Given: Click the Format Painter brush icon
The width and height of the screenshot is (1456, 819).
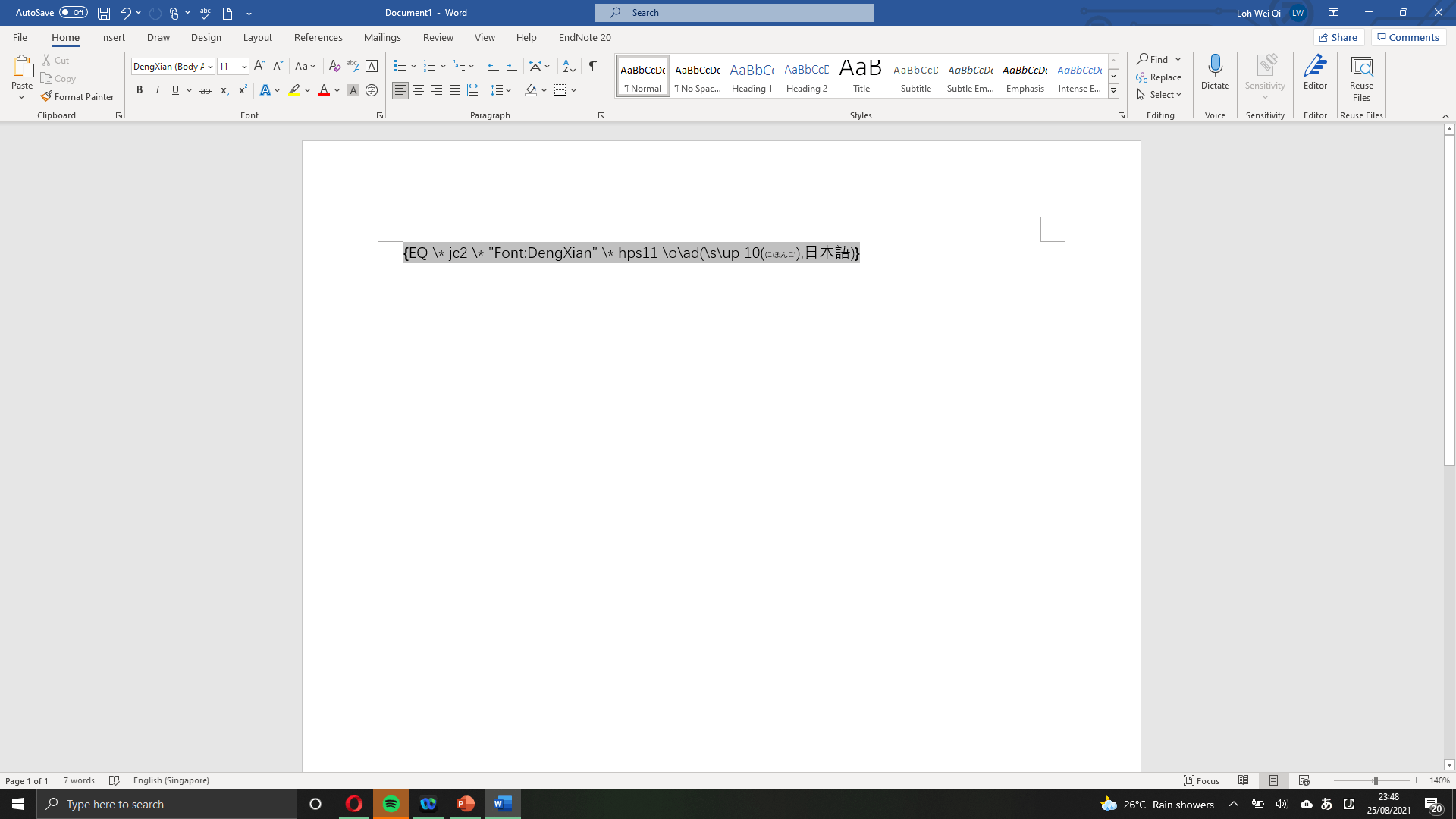Looking at the screenshot, I should (46, 97).
